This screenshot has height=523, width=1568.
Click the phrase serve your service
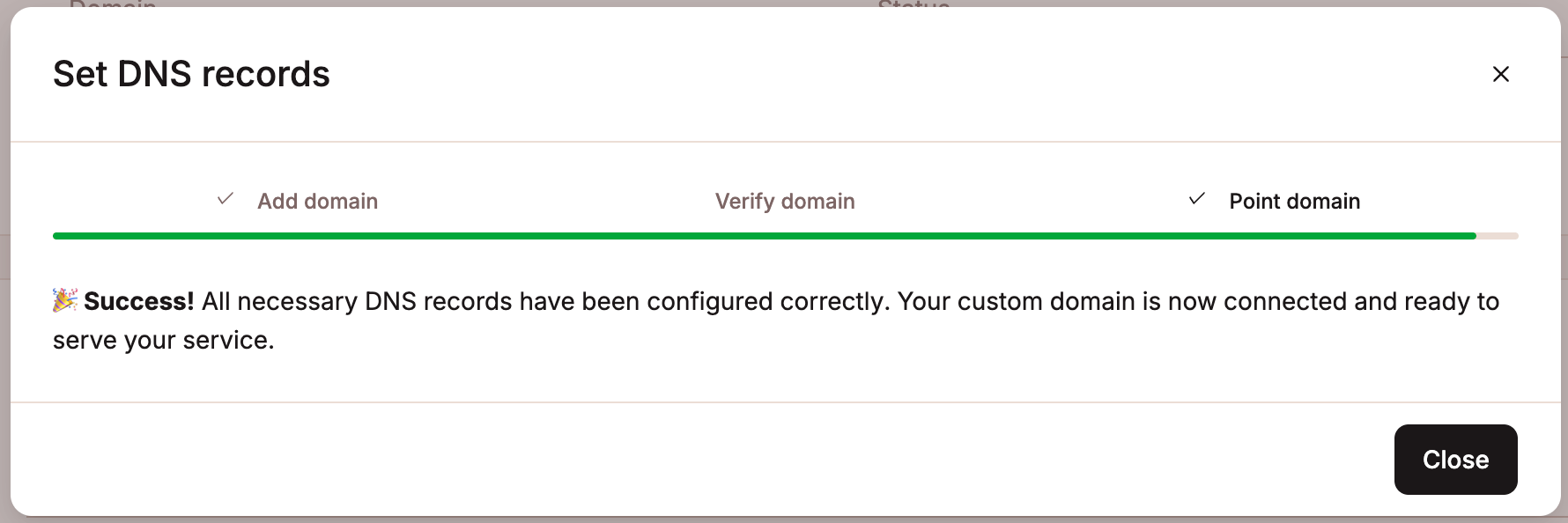(x=164, y=339)
